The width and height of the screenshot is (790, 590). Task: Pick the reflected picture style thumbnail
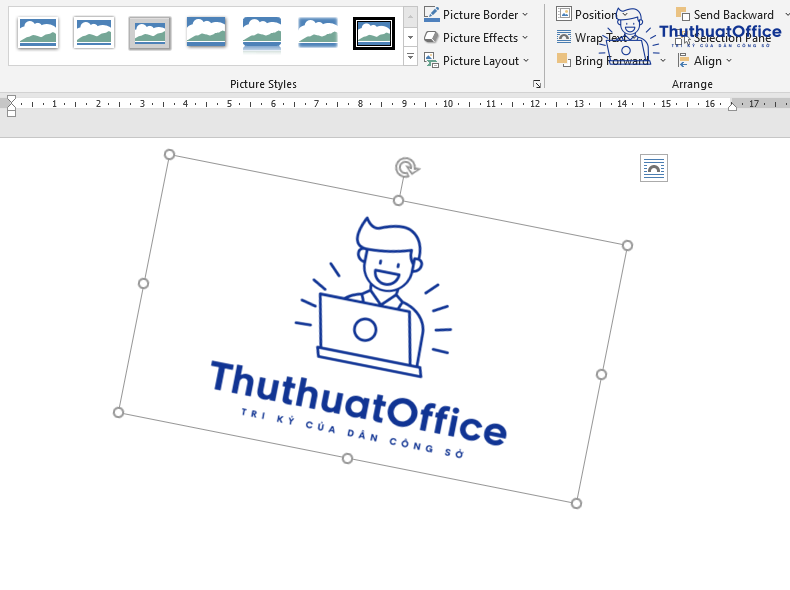(262, 33)
